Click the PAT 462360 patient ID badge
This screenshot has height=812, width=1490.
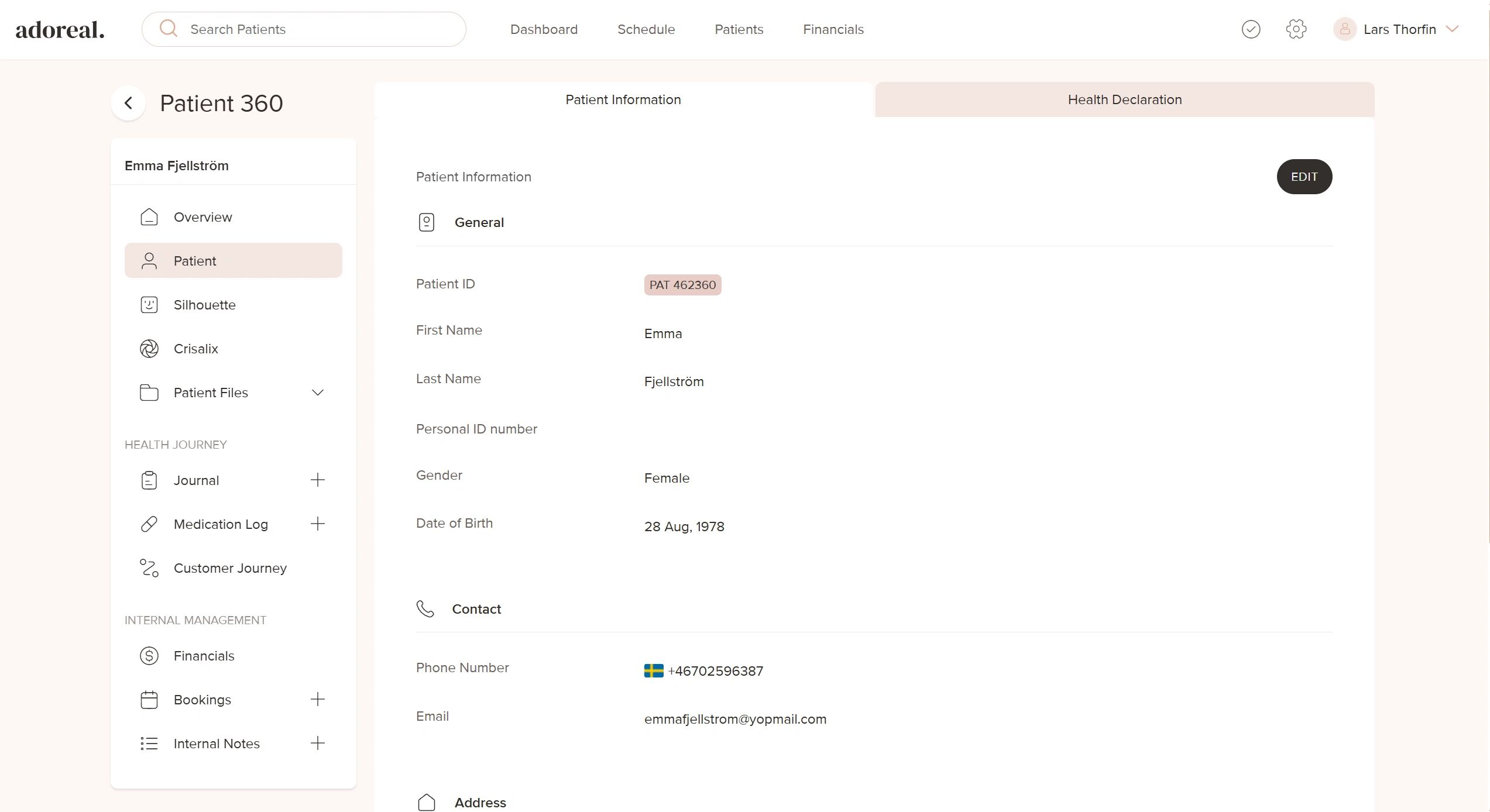[682, 285]
